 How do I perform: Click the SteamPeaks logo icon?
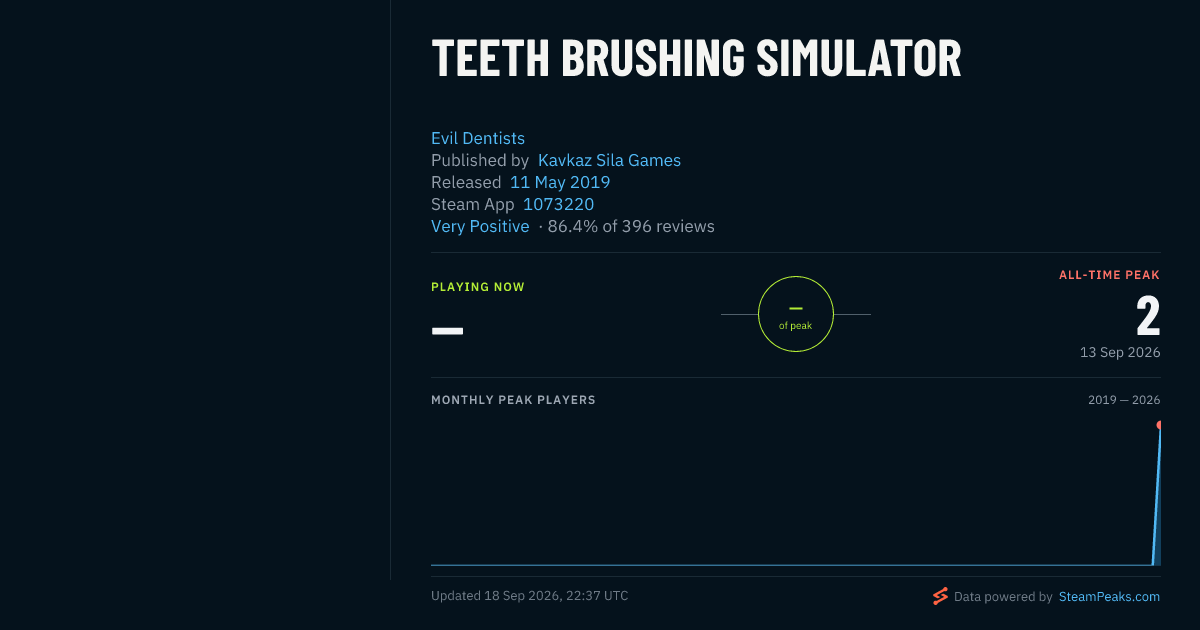click(x=940, y=596)
